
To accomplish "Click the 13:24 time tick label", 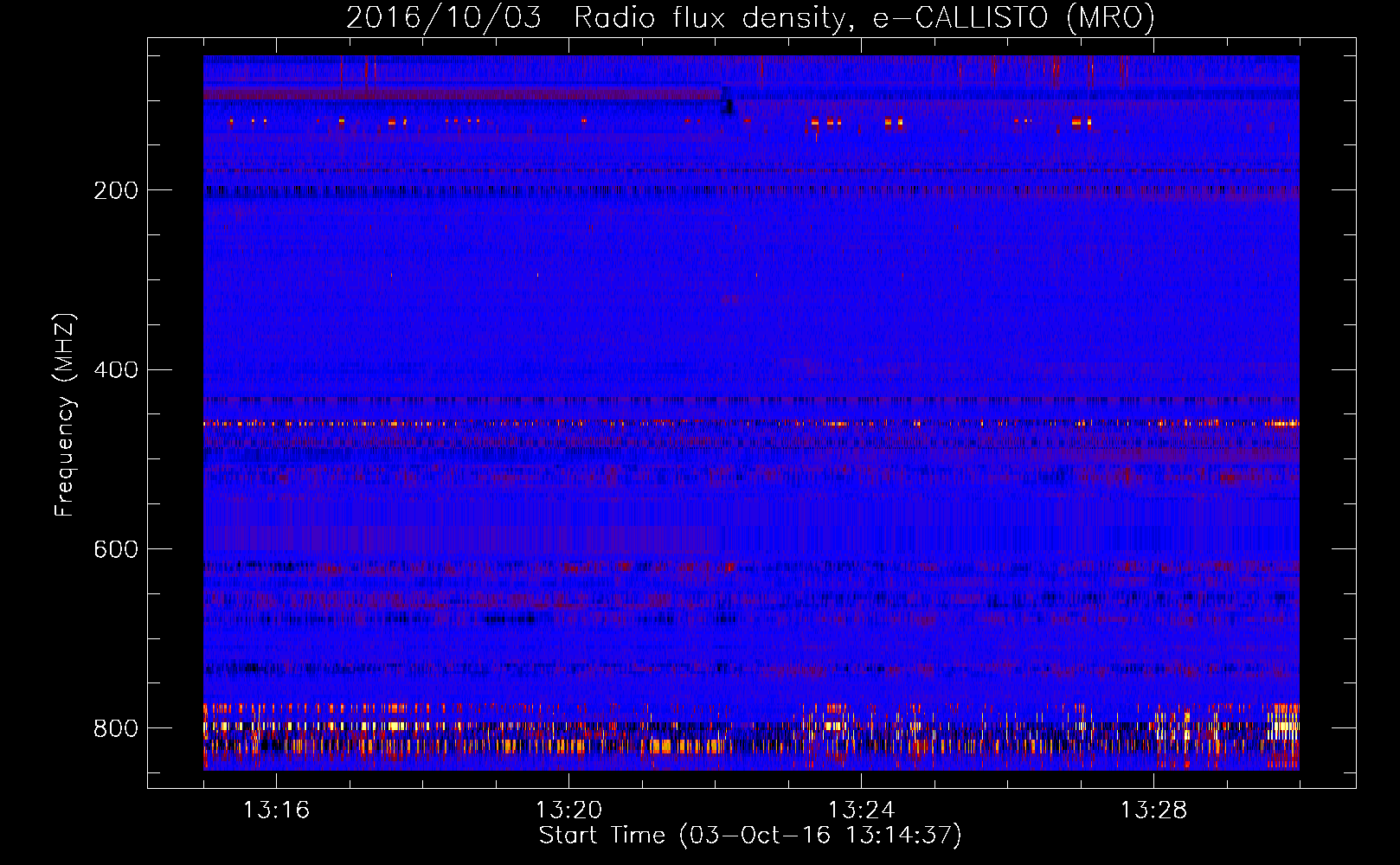I will pyautogui.click(x=862, y=811).
